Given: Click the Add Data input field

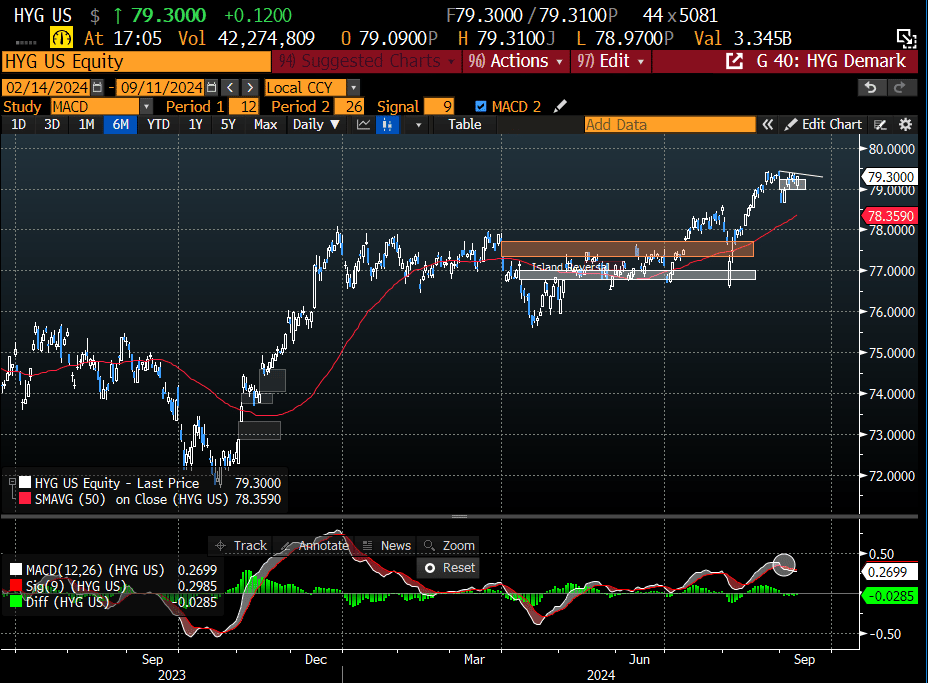Looking at the screenshot, I should coord(670,125).
